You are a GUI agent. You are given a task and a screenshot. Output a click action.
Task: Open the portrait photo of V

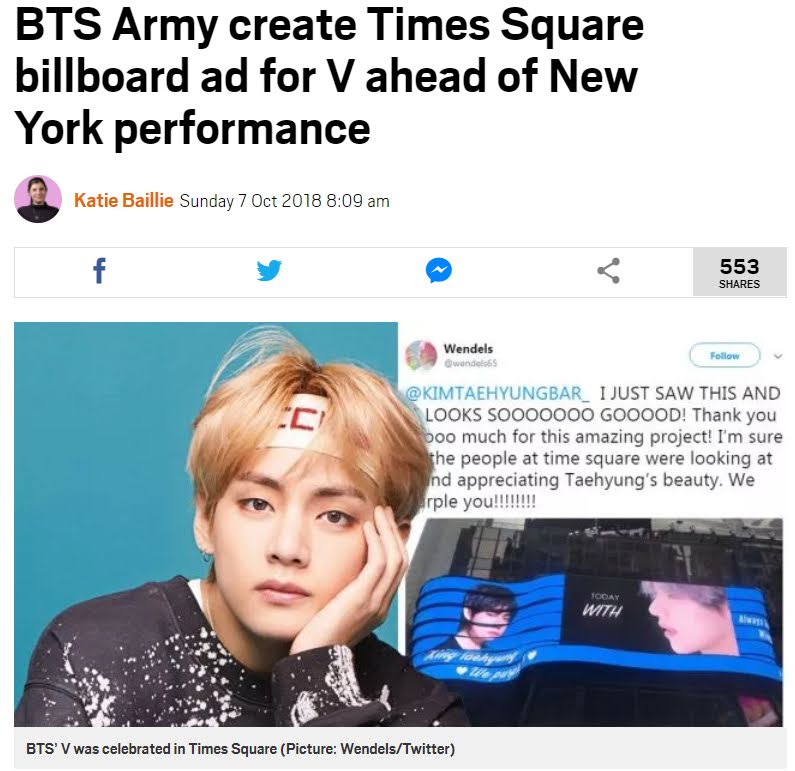coord(206,524)
